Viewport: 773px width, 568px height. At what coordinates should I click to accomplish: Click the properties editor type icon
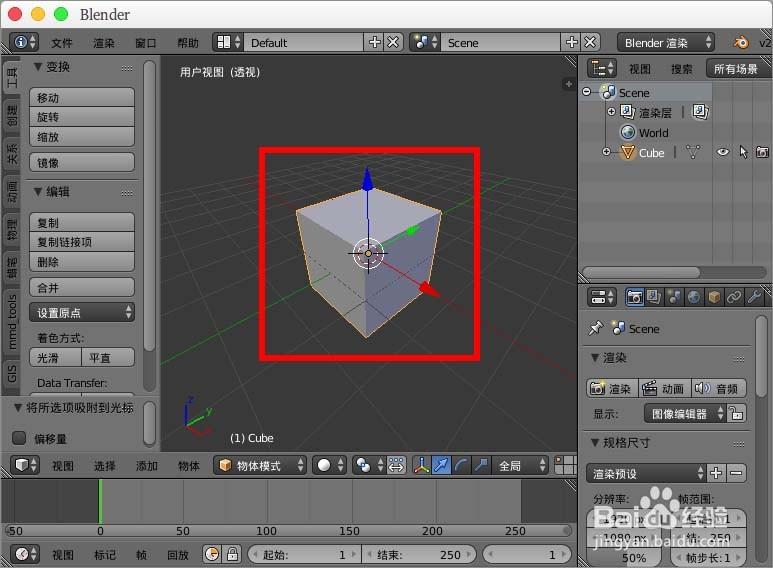coord(602,297)
